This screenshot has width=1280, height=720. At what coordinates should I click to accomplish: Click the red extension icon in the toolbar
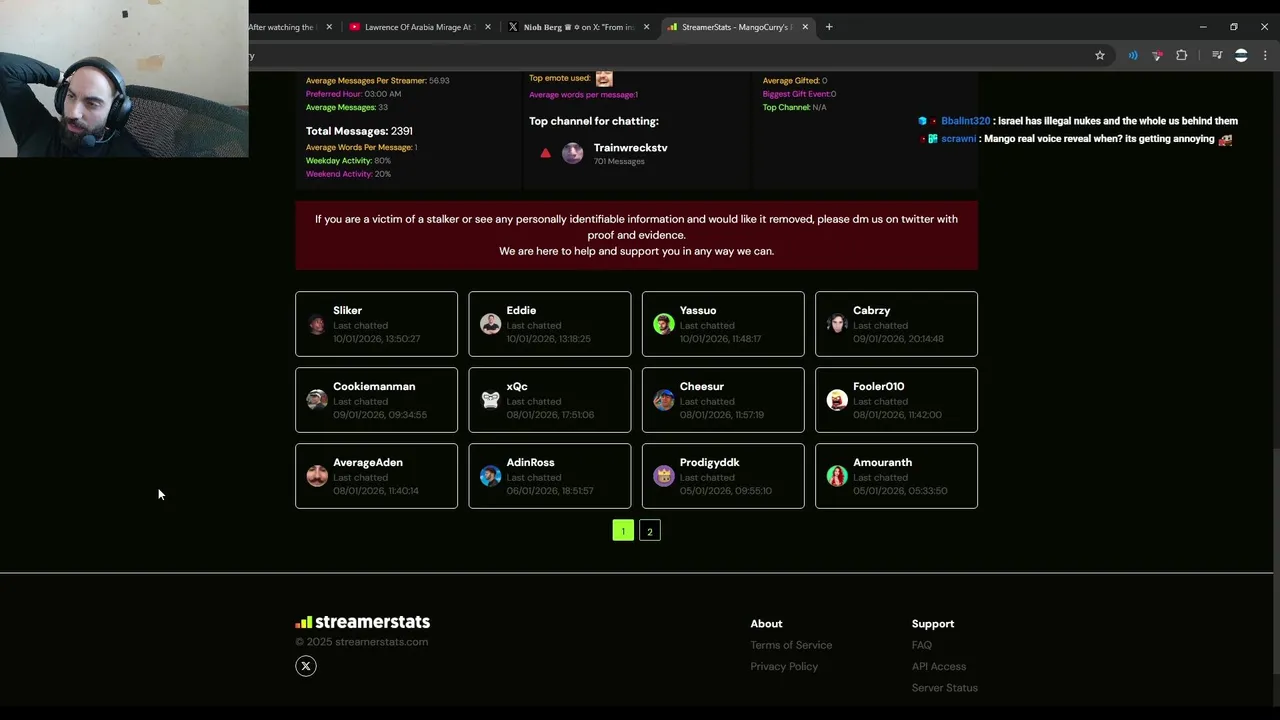[1157, 56]
